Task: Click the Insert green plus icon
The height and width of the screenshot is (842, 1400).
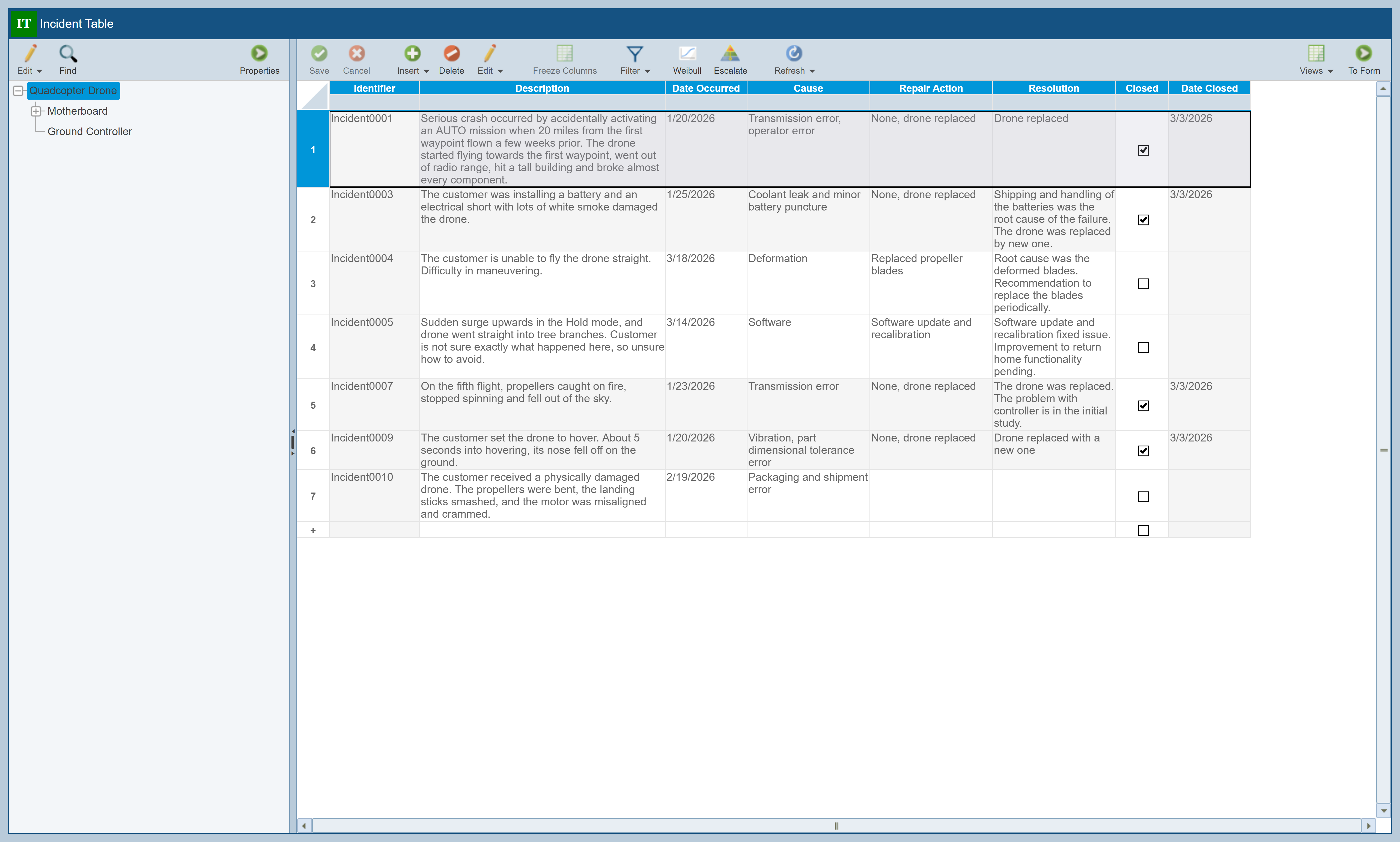Action: coord(412,54)
